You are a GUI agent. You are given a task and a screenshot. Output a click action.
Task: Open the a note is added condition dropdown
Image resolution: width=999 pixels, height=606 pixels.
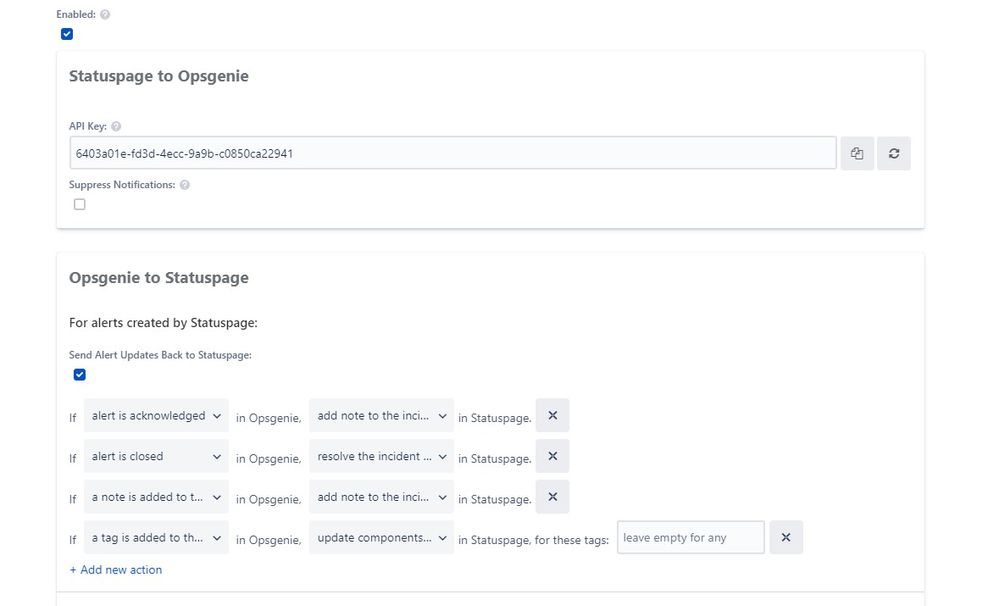(x=156, y=497)
